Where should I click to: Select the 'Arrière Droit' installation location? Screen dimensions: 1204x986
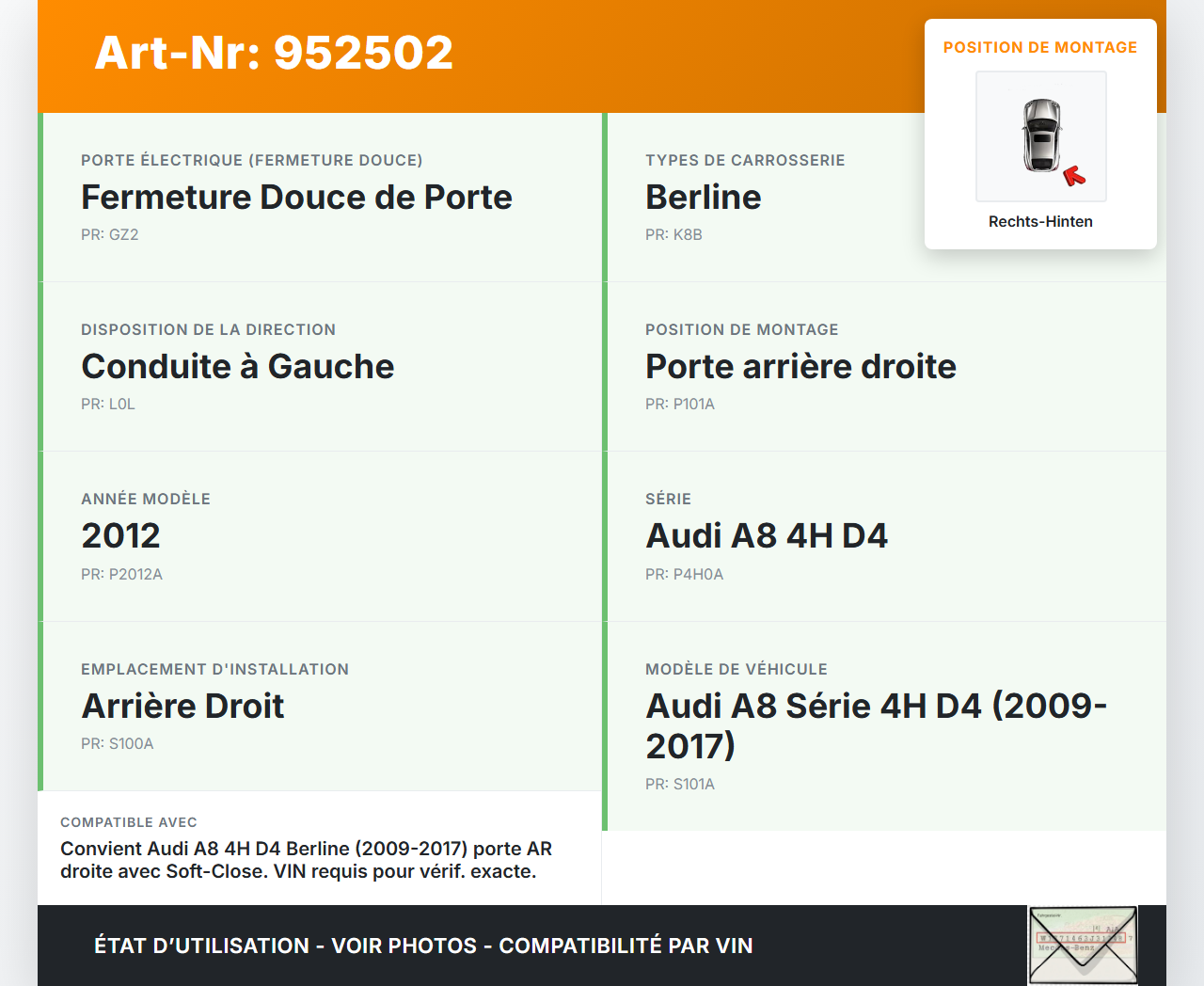coord(182,707)
